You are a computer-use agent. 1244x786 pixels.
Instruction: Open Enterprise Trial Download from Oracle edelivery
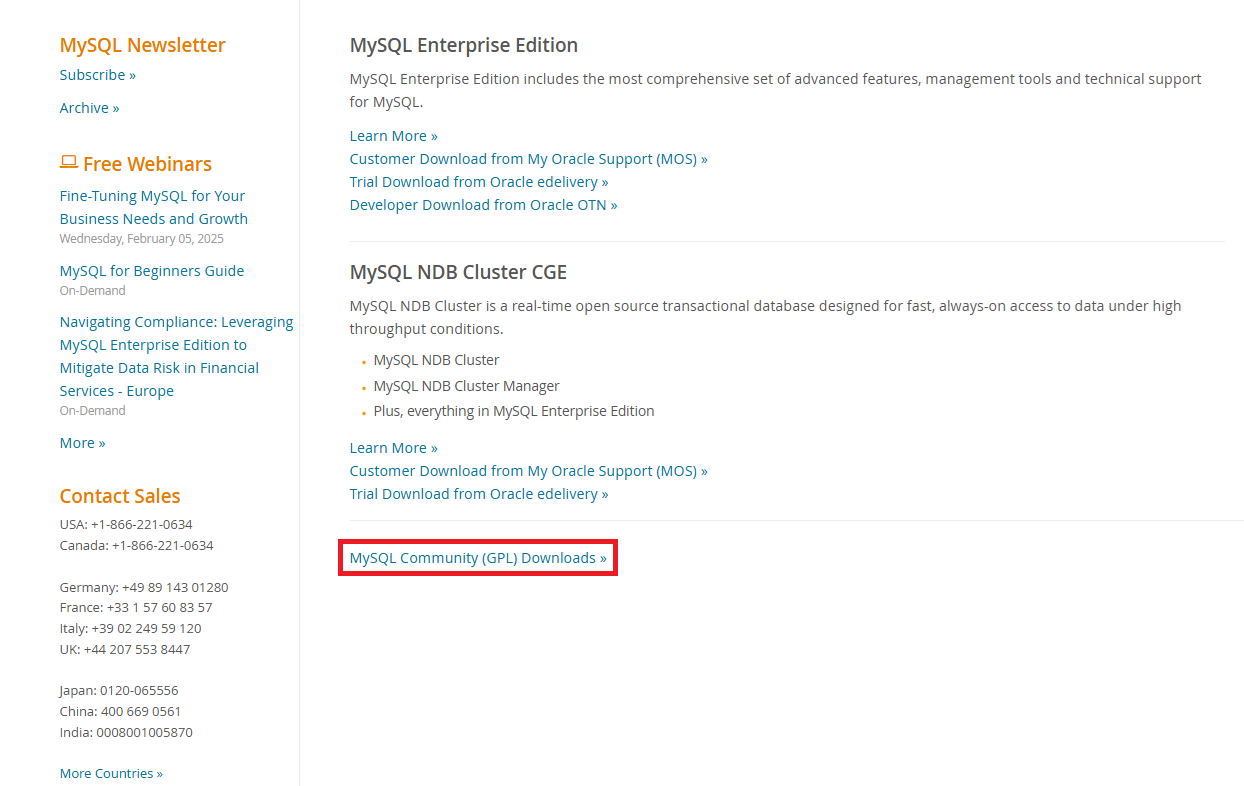click(x=479, y=182)
